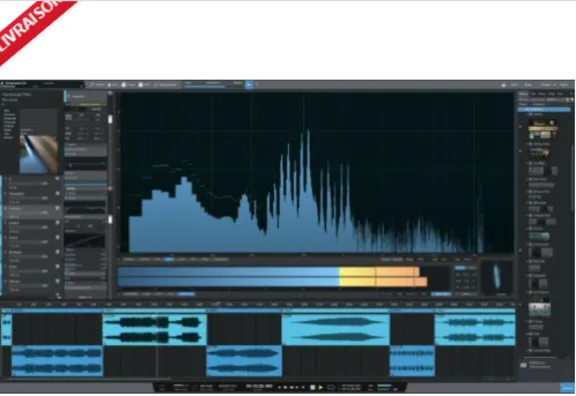The width and height of the screenshot is (576, 396).
Task: Click the upper scroll handle beside the device rack
Action: tap(109, 119)
